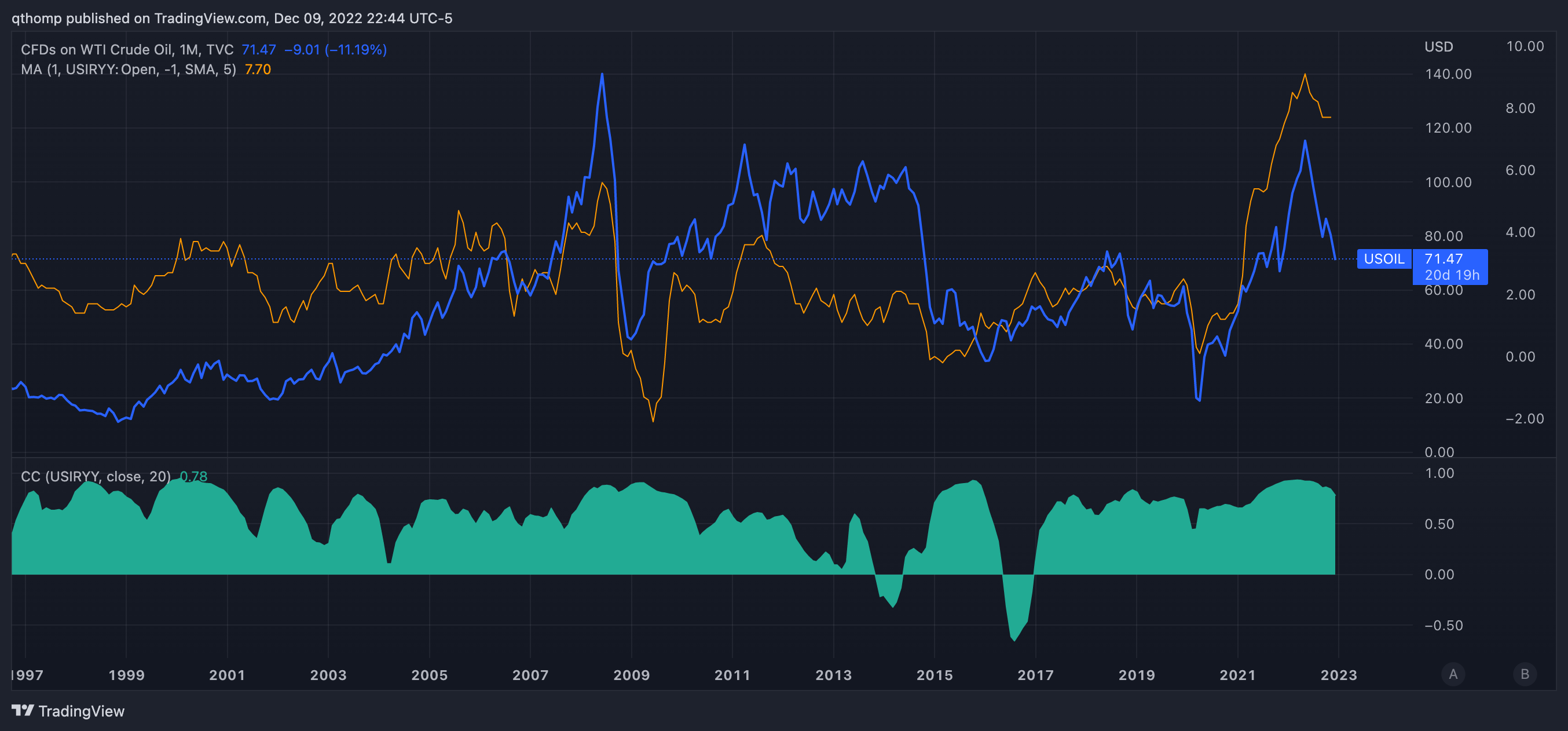Click the circular A scale button
Image resolution: width=1568 pixels, height=731 pixels.
point(1453,674)
